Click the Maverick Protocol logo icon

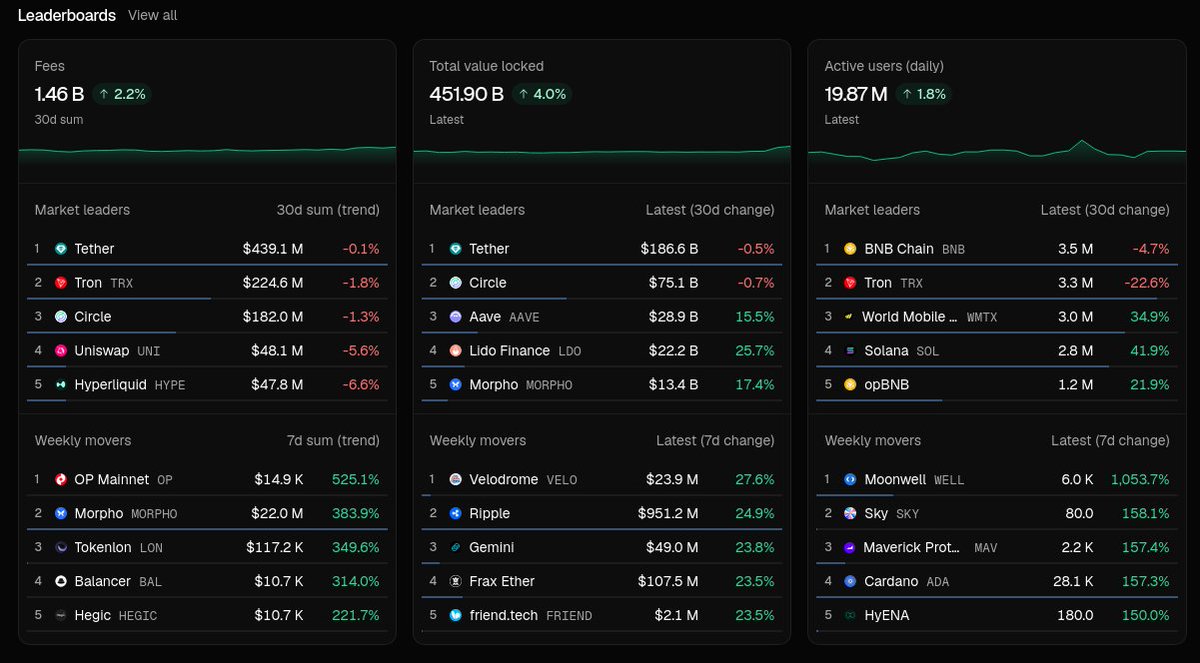click(x=851, y=548)
